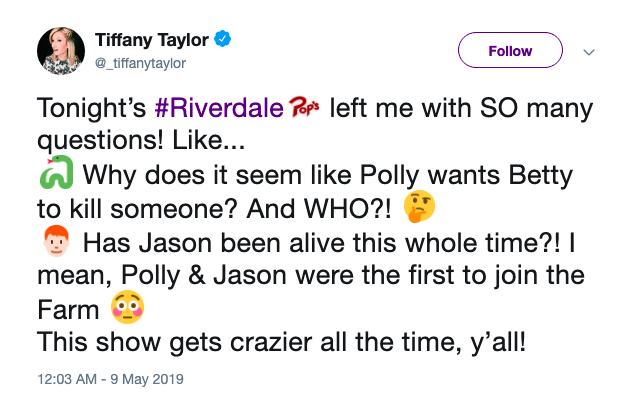630x395 pixels.
Task: Click the text 'And WHO?!'
Action: [319, 209]
